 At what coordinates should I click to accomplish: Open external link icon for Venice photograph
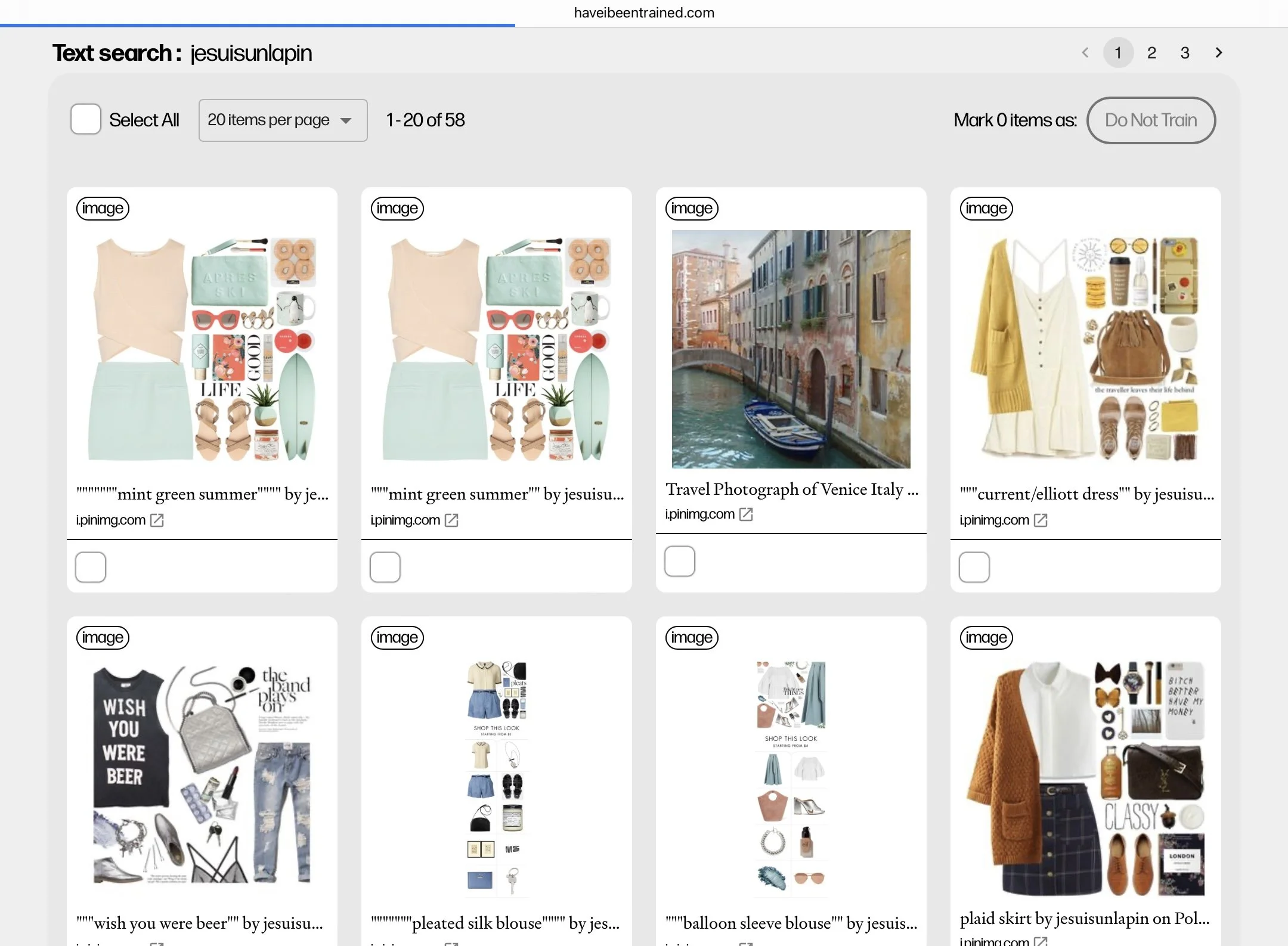click(746, 514)
